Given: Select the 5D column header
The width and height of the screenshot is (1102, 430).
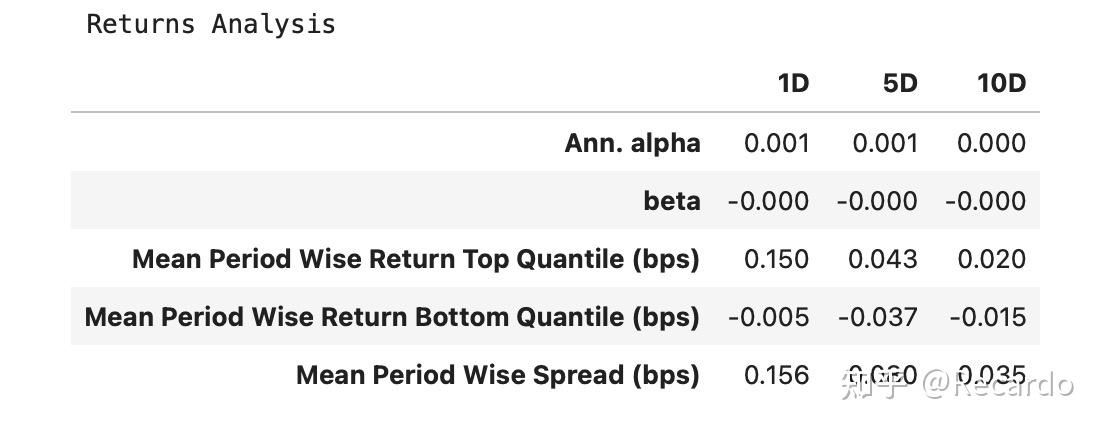Looking at the screenshot, I should tap(900, 83).
